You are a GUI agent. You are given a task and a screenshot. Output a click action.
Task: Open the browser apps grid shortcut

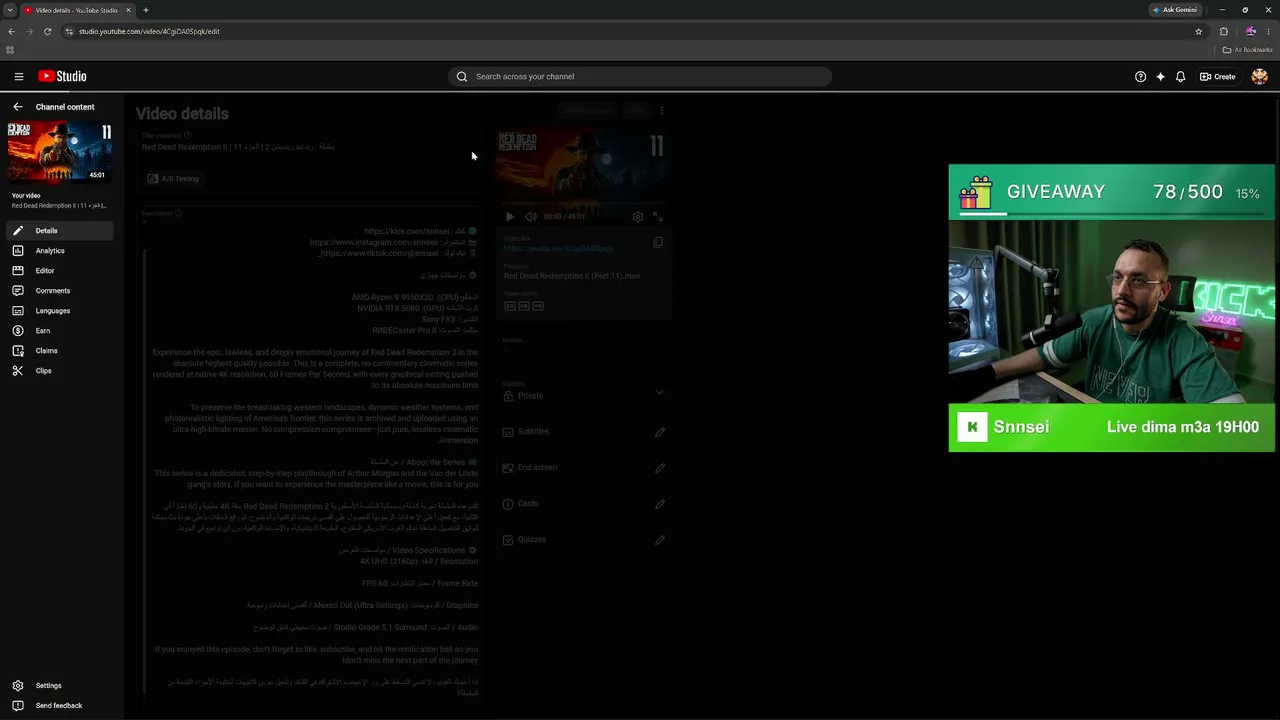(x=10, y=50)
